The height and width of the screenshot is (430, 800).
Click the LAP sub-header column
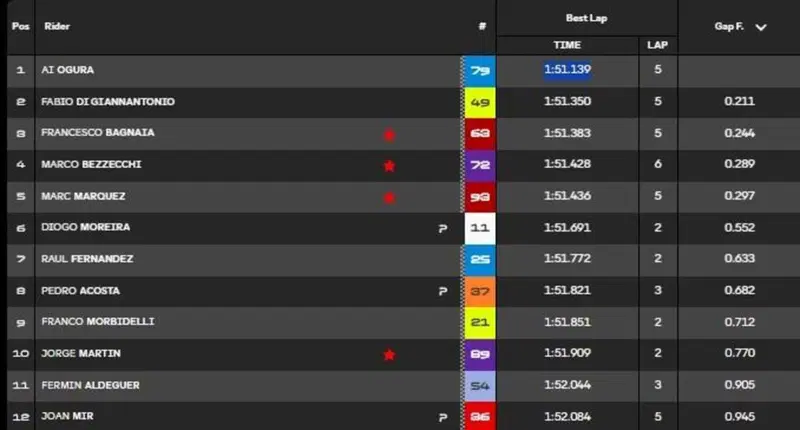(657, 45)
